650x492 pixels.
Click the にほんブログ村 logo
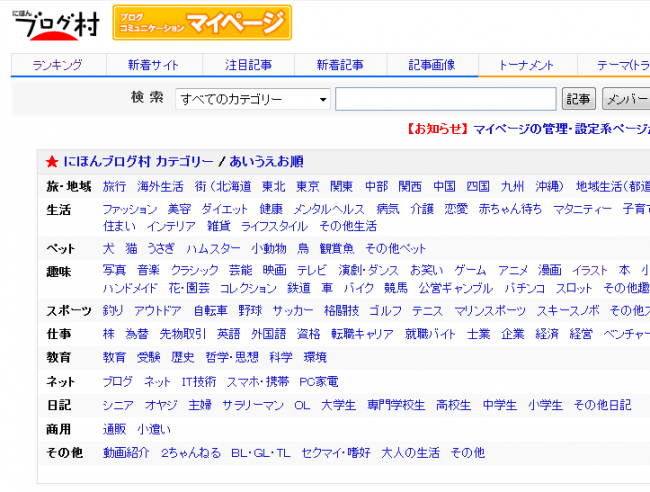pyautogui.click(x=56, y=24)
